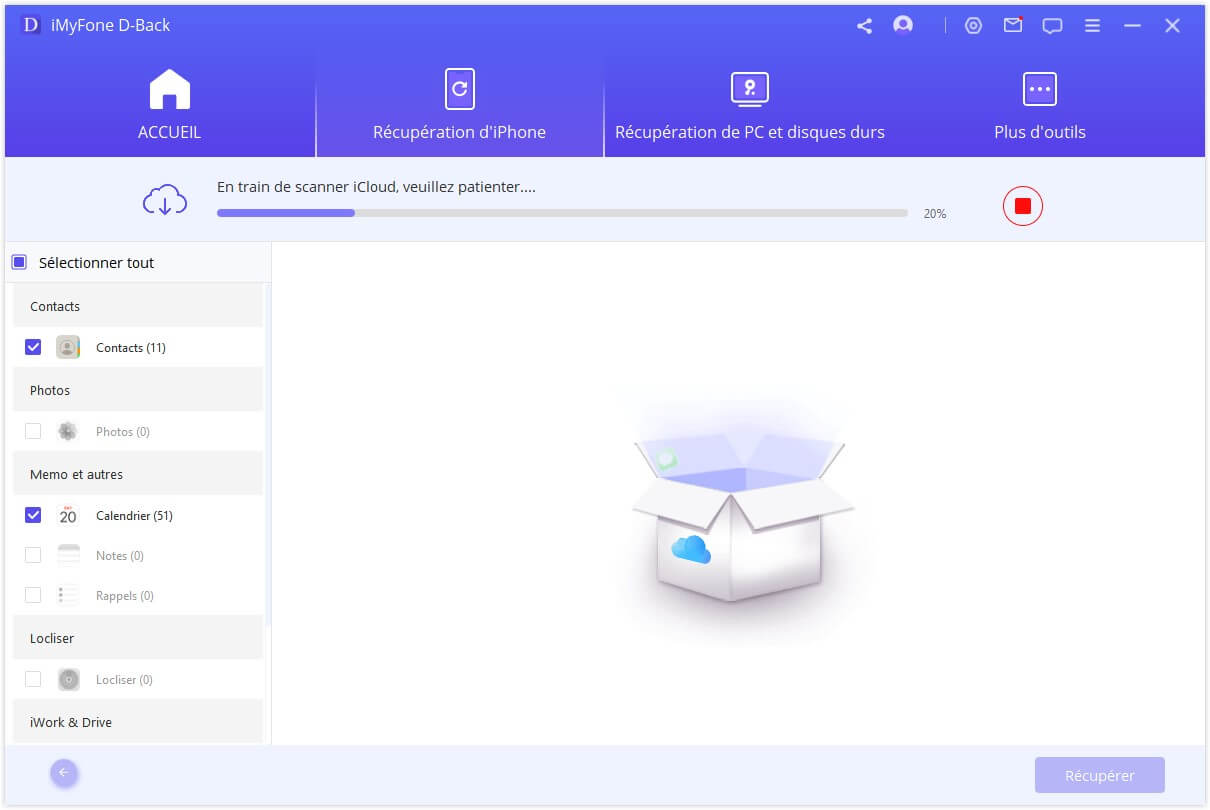Open the feedback chat bubble icon

pos(1052,26)
